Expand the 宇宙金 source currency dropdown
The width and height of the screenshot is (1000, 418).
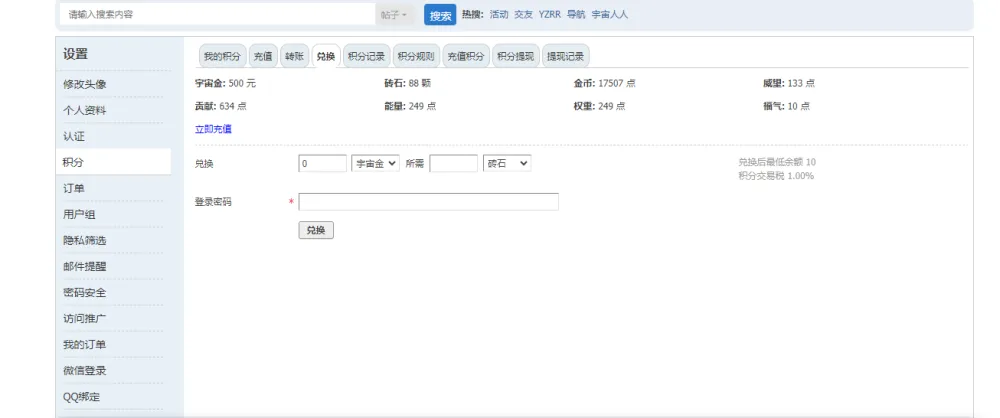point(375,163)
